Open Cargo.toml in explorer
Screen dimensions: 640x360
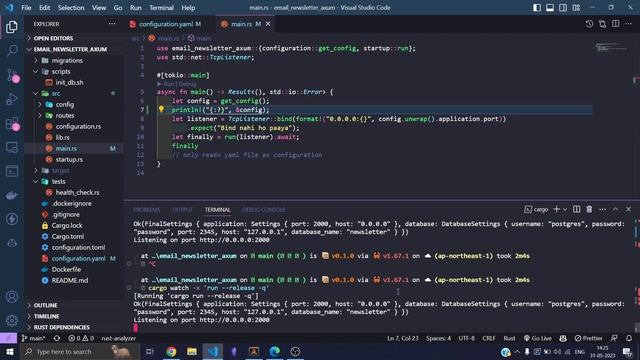coord(68,236)
